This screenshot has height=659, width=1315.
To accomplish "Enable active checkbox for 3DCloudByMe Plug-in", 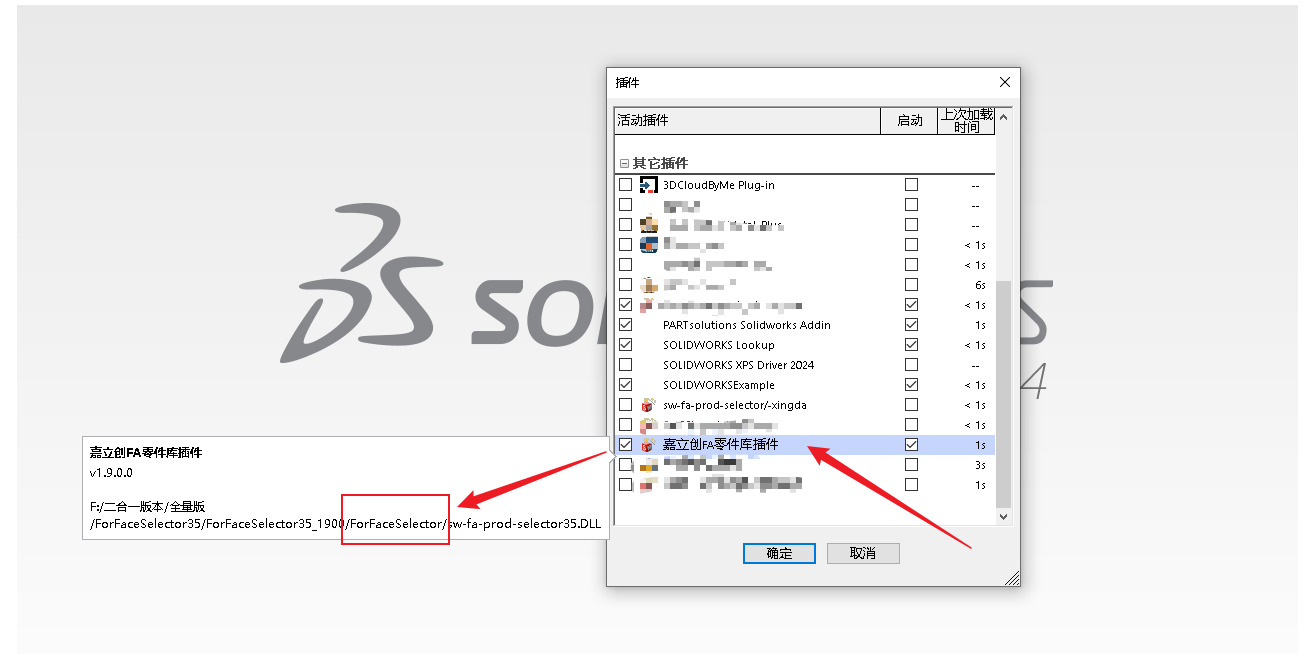I will 626,185.
